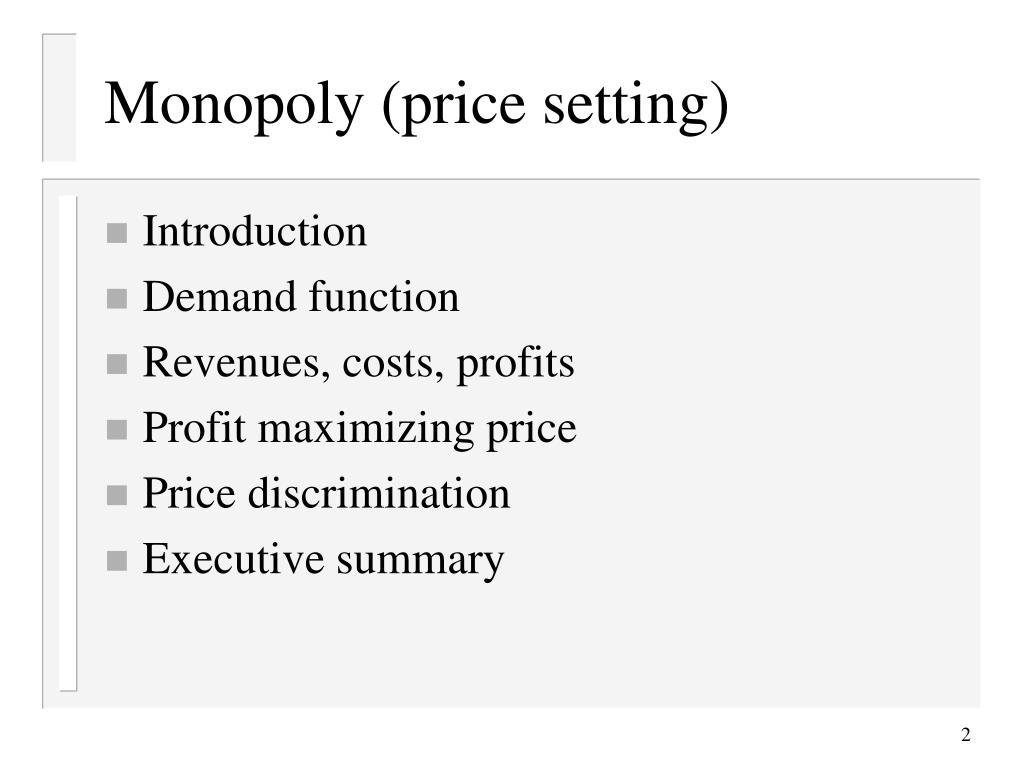Select the Introduction bullet text
The image size is (1024, 768).
(x=255, y=231)
